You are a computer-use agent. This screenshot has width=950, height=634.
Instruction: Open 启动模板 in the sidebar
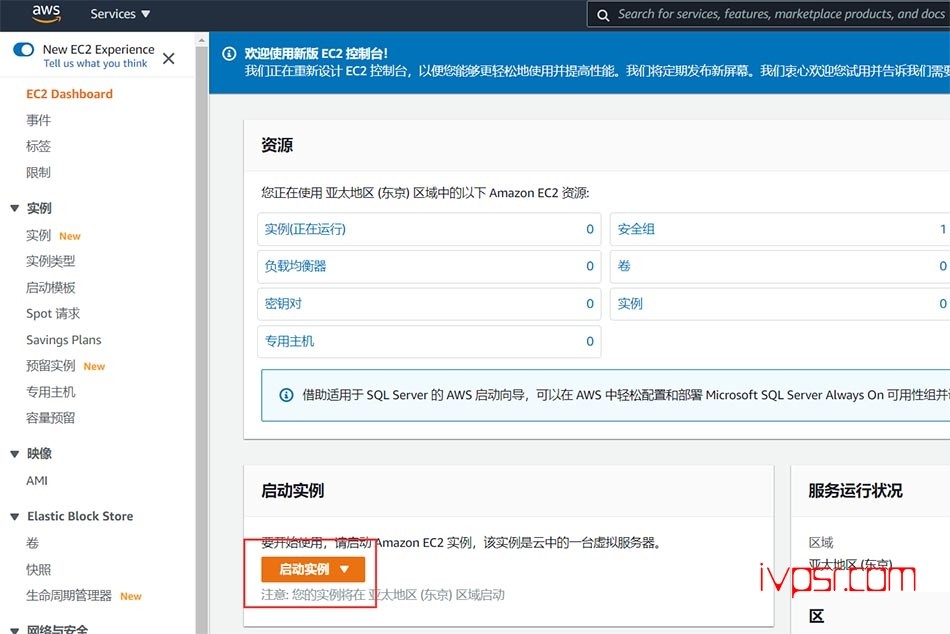(x=50, y=287)
